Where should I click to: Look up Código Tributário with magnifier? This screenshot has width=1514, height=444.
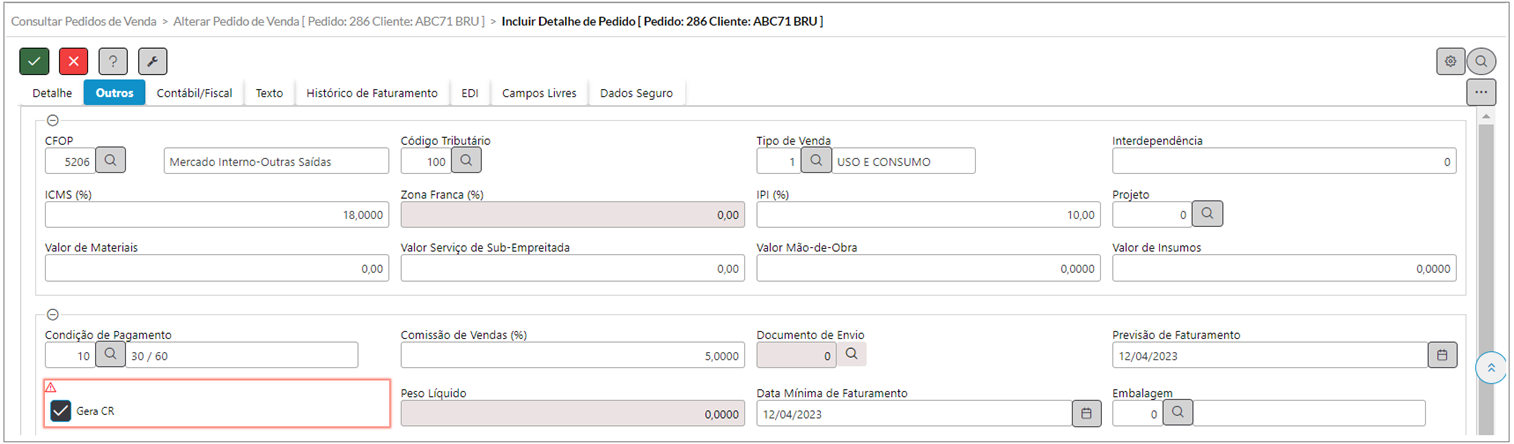coord(466,160)
